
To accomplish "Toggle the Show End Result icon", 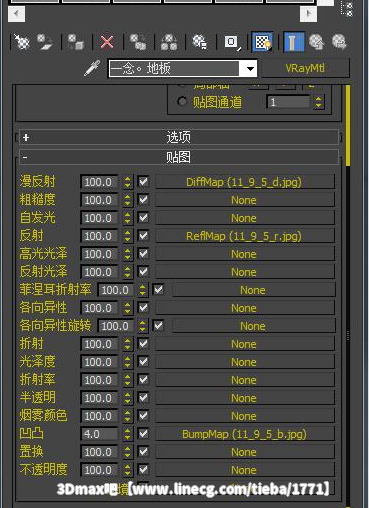I will [x=293, y=42].
